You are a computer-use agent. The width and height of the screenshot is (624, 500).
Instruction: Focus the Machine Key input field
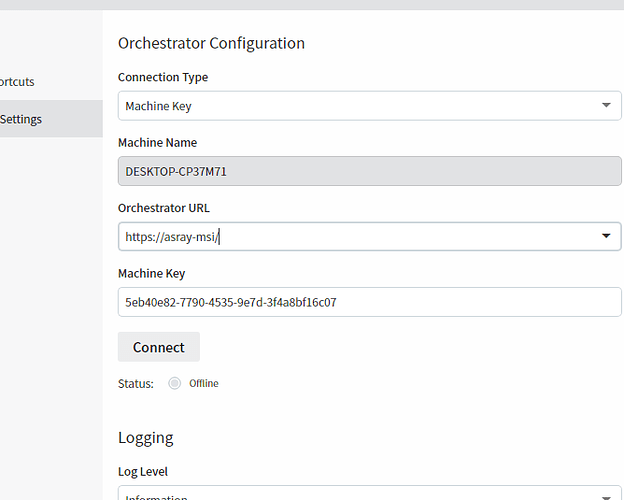(369, 302)
